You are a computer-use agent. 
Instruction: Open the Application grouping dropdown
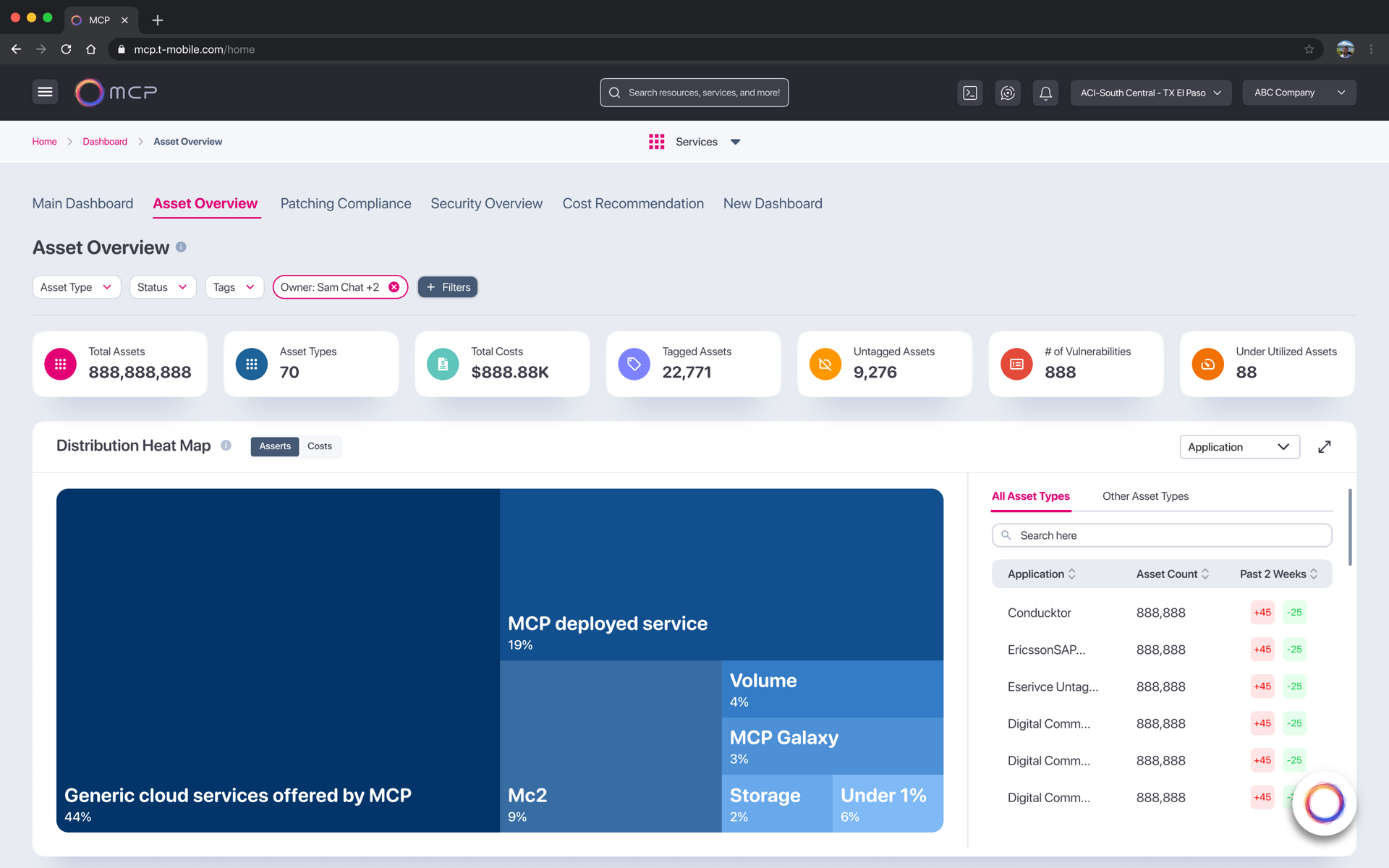pos(1239,447)
